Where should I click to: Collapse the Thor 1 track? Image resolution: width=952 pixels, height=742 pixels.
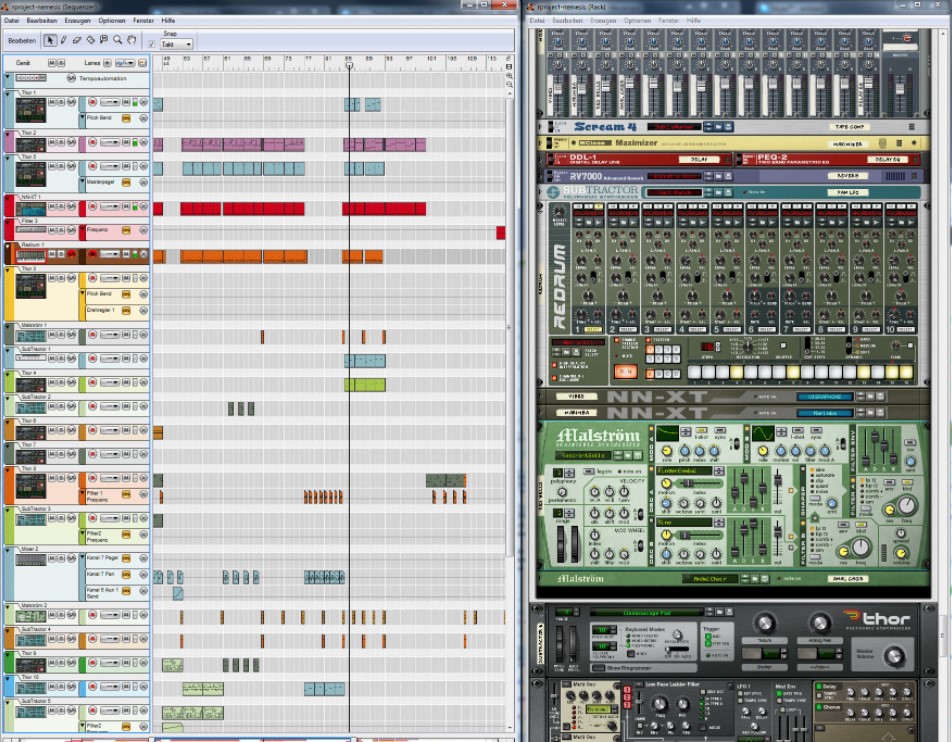(8, 93)
